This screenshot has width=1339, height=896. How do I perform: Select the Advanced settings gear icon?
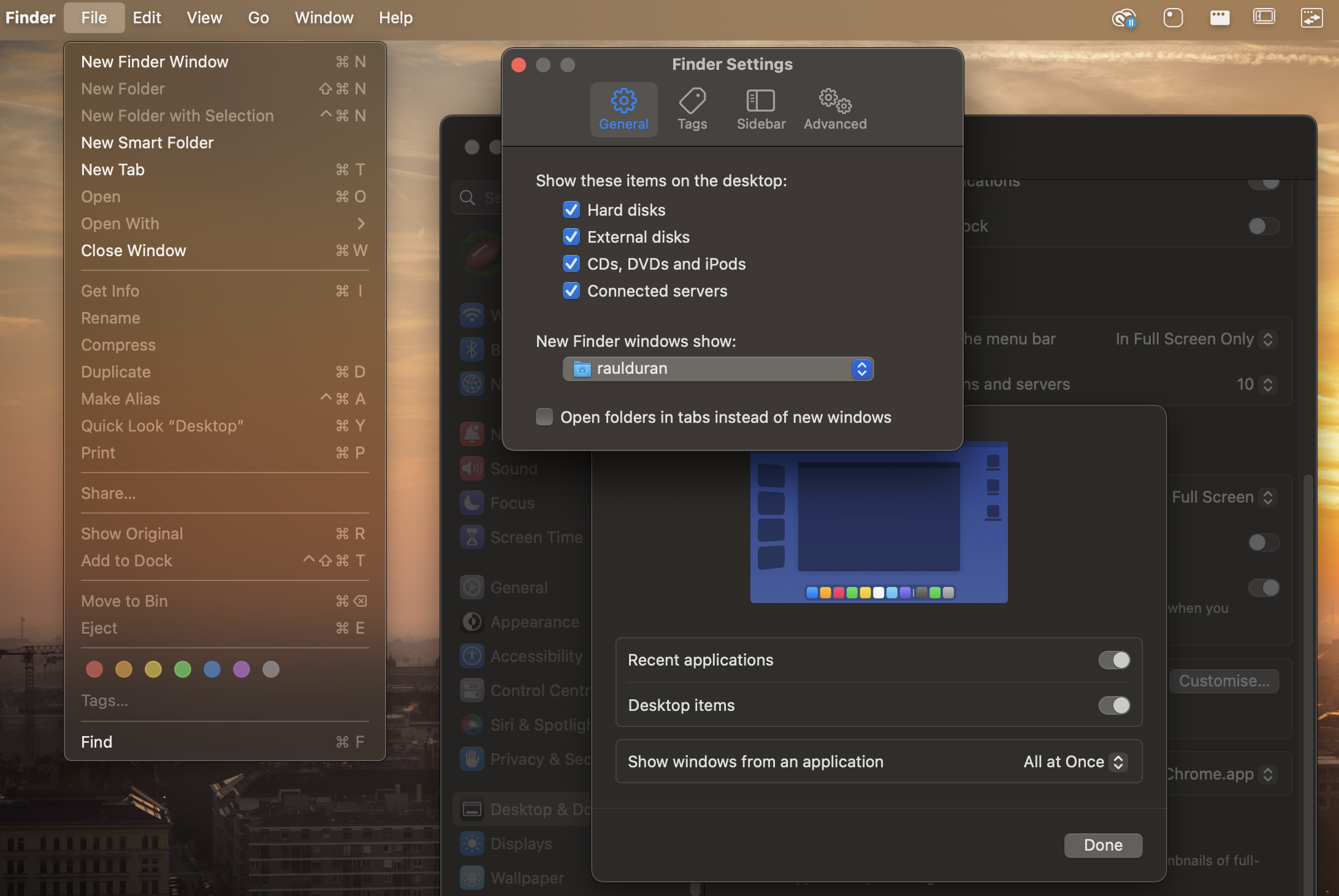click(x=834, y=109)
